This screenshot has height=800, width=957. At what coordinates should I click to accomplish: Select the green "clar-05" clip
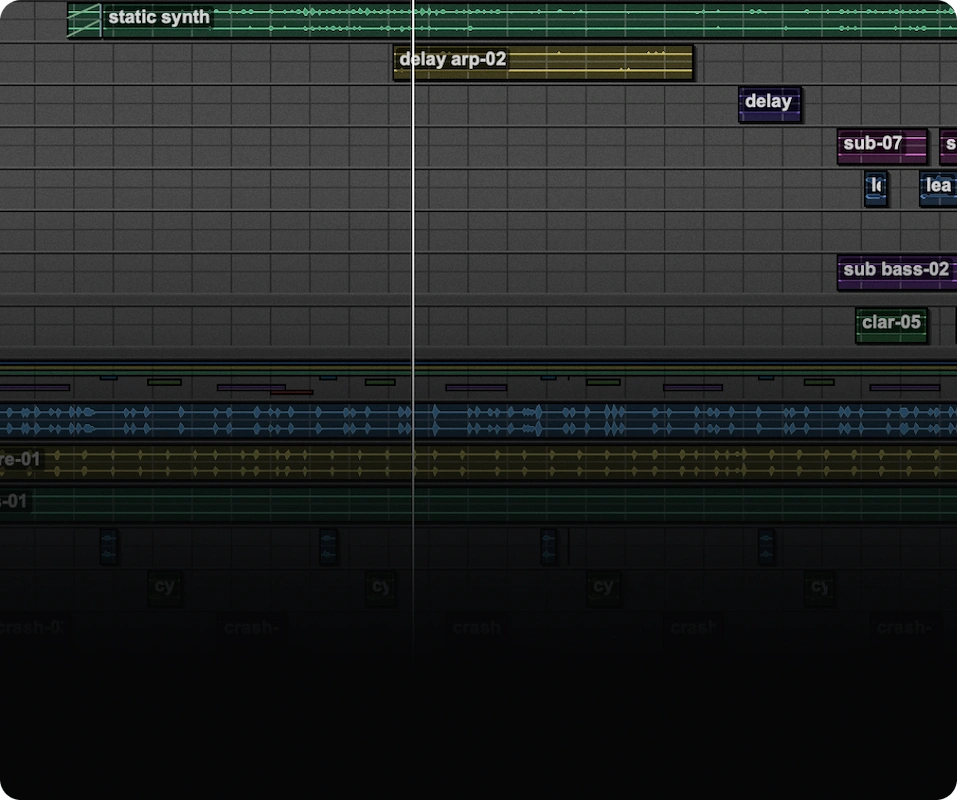click(x=892, y=325)
